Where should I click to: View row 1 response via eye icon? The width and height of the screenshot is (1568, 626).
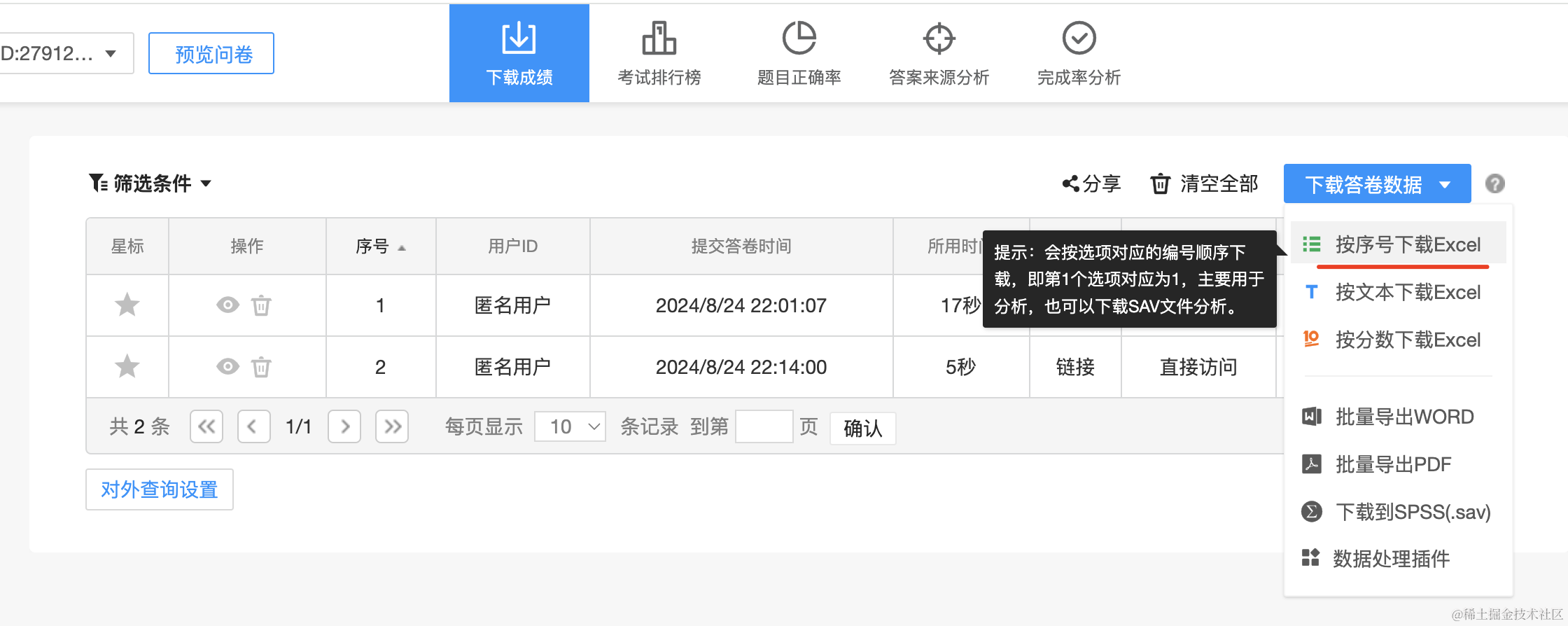(227, 305)
